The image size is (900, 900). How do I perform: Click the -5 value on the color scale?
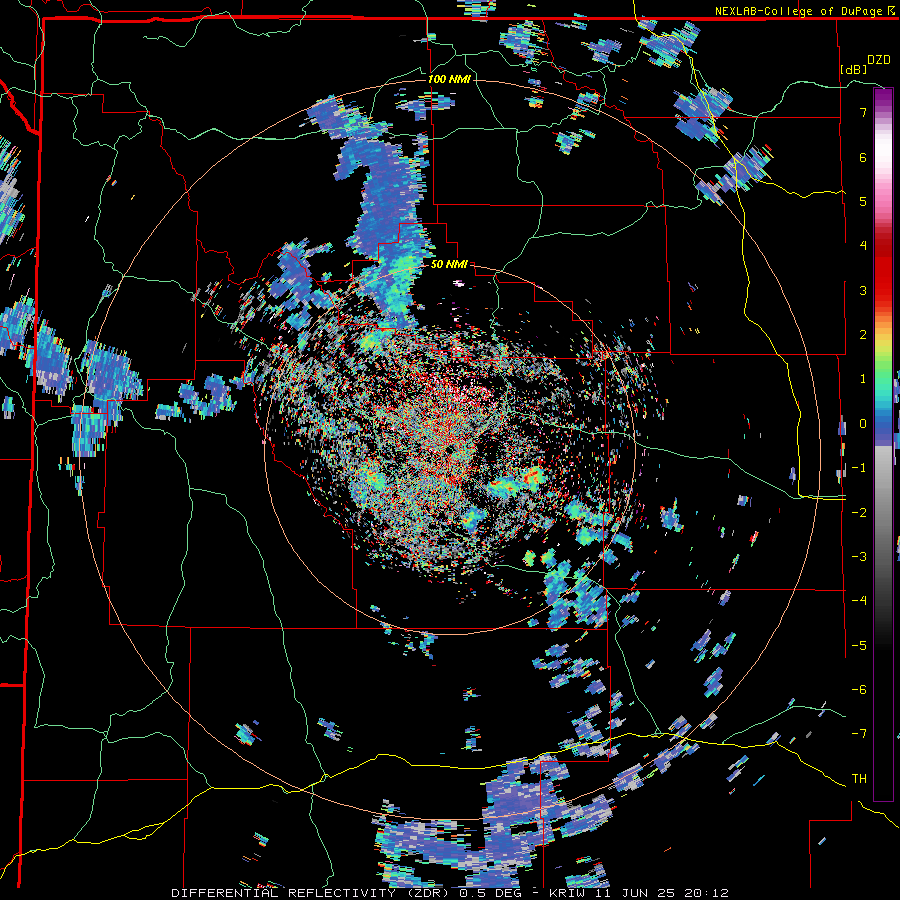pos(859,646)
